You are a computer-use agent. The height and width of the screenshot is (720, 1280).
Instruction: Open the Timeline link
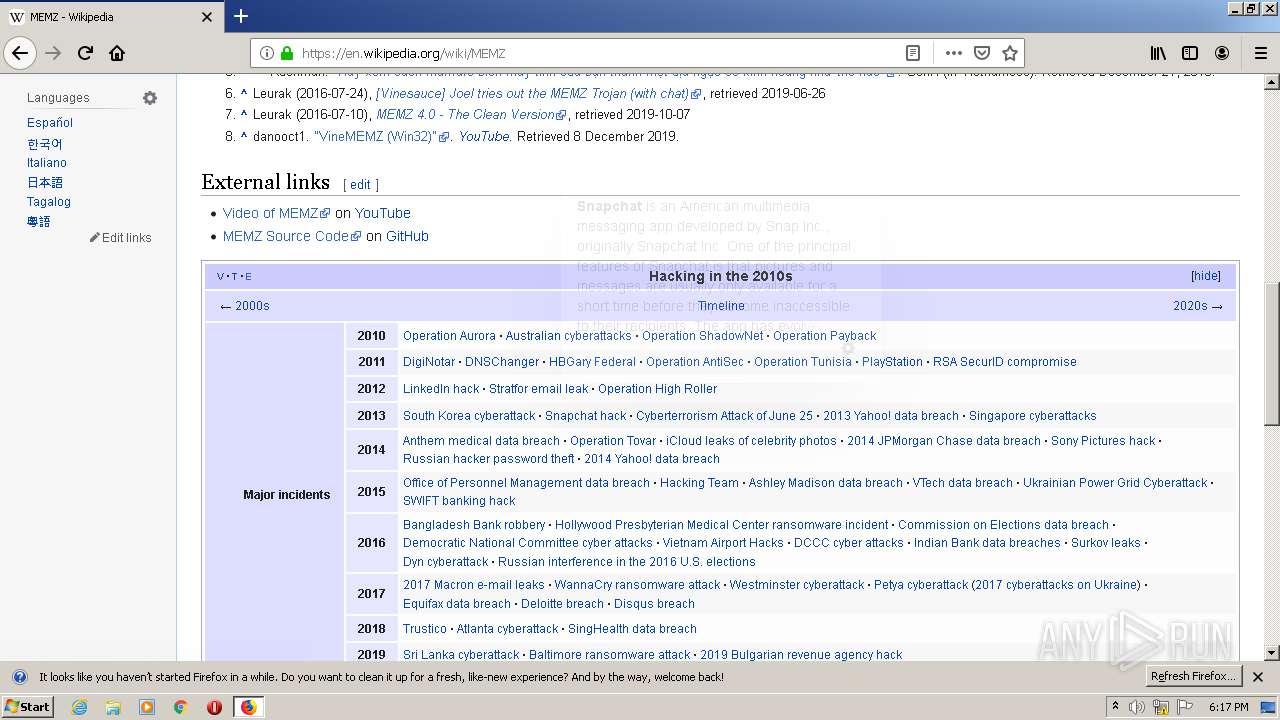click(x=721, y=306)
